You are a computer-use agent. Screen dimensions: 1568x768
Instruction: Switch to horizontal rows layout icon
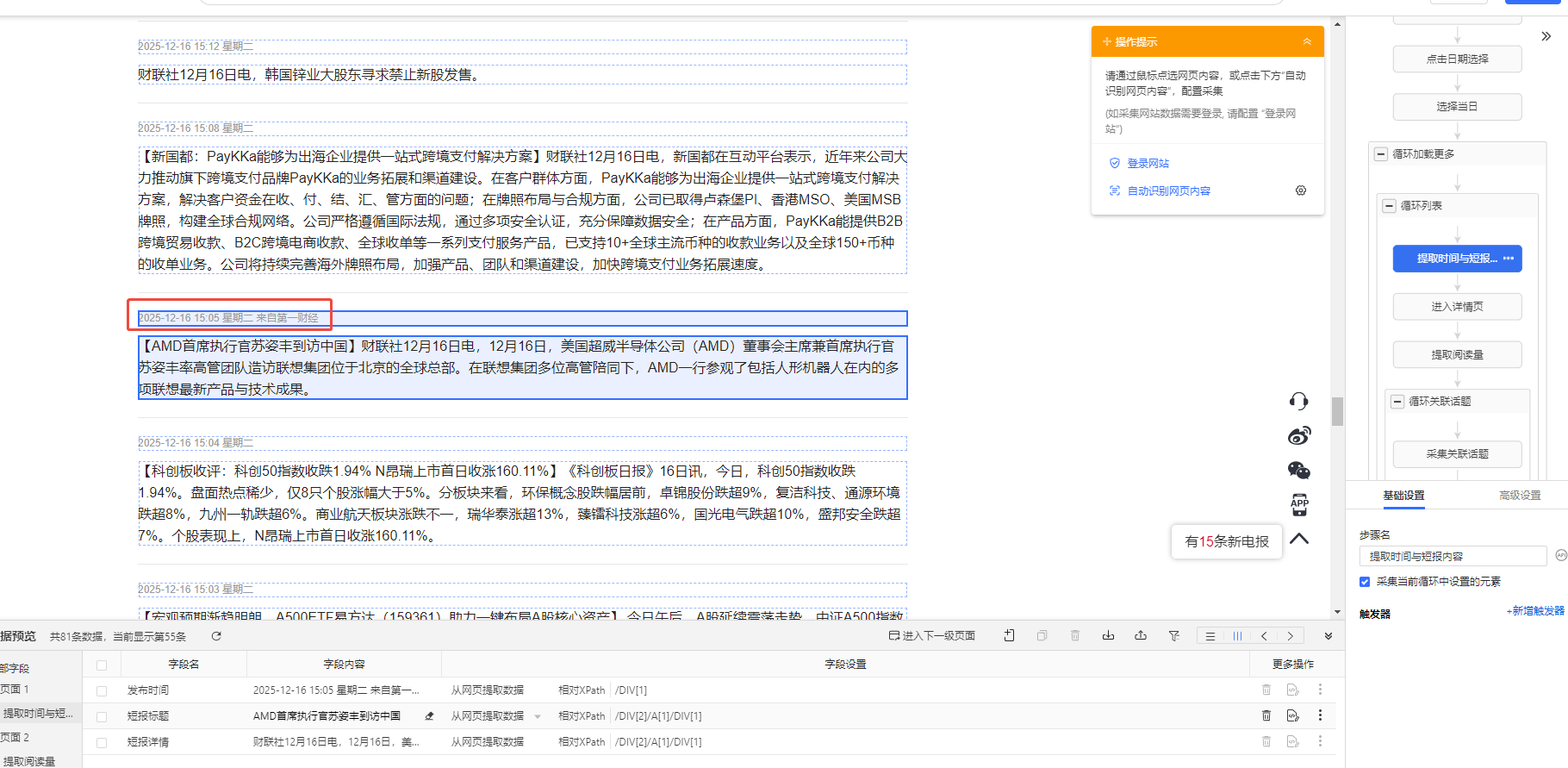tap(1210, 636)
